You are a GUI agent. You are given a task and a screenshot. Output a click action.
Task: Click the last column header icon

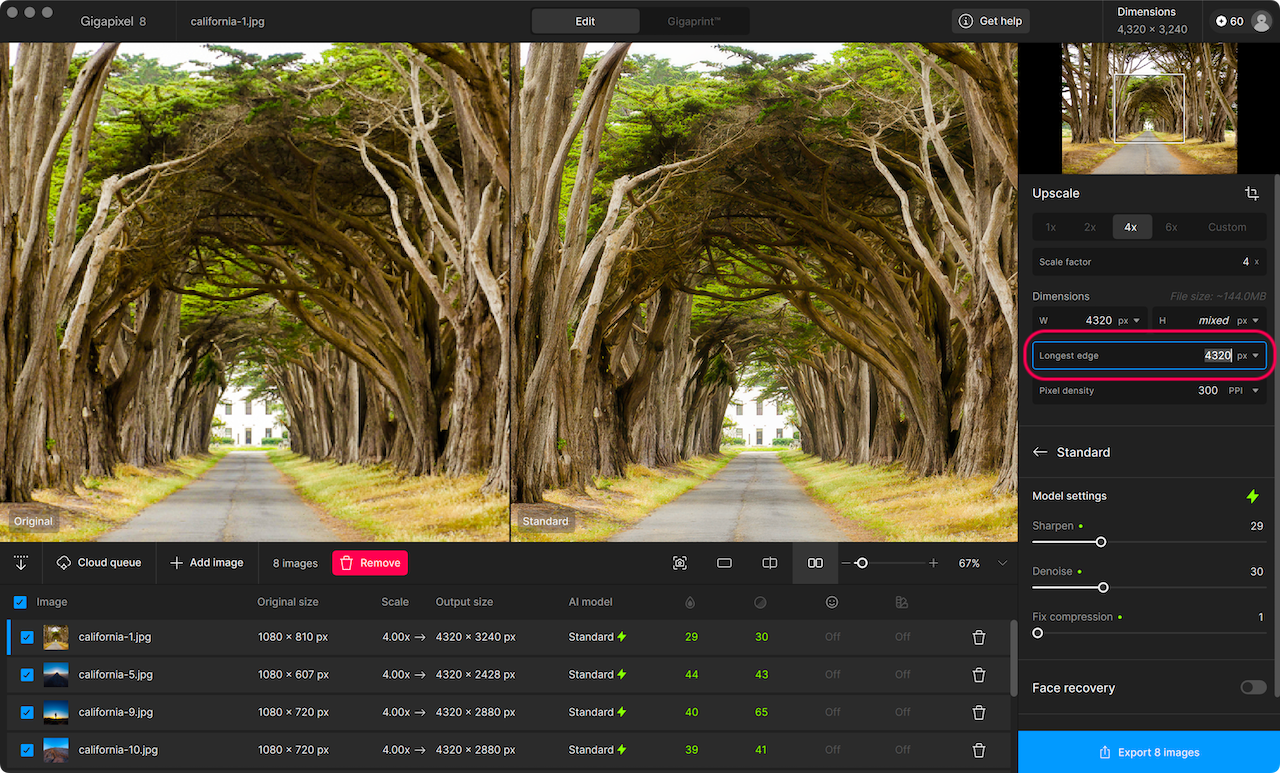pyautogui.click(x=902, y=602)
